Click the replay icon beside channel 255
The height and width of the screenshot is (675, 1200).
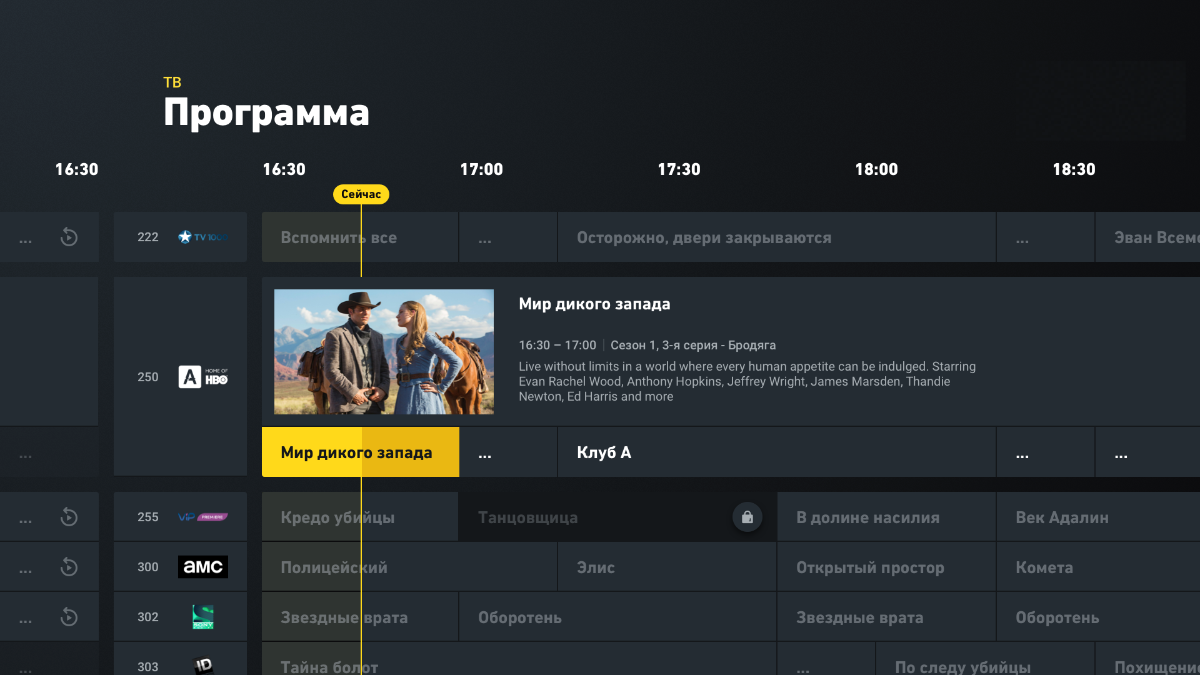click(x=69, y=517)
